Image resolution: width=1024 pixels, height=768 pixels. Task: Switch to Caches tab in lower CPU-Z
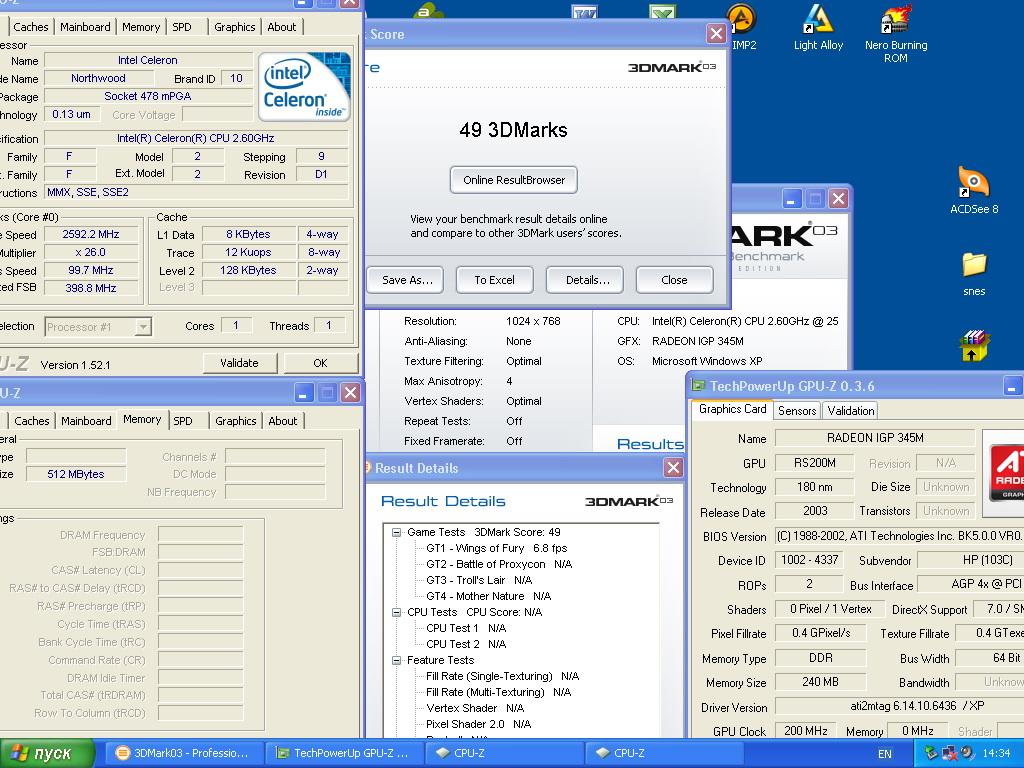coord(31,421)
